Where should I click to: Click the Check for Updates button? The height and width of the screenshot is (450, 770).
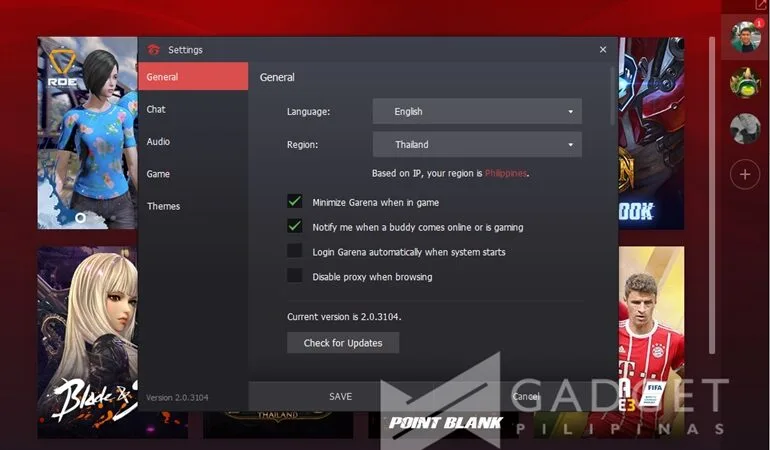(343, 343)
